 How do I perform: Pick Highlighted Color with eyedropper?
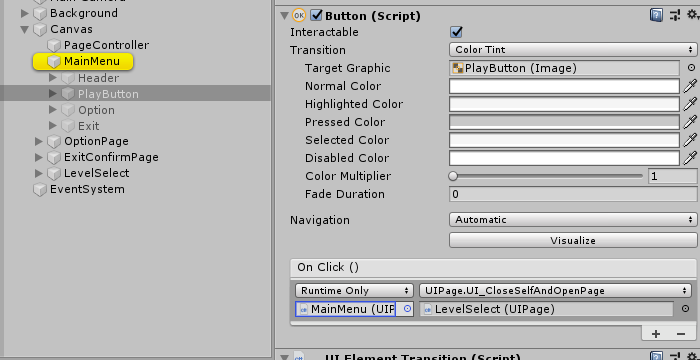(690, 104)
